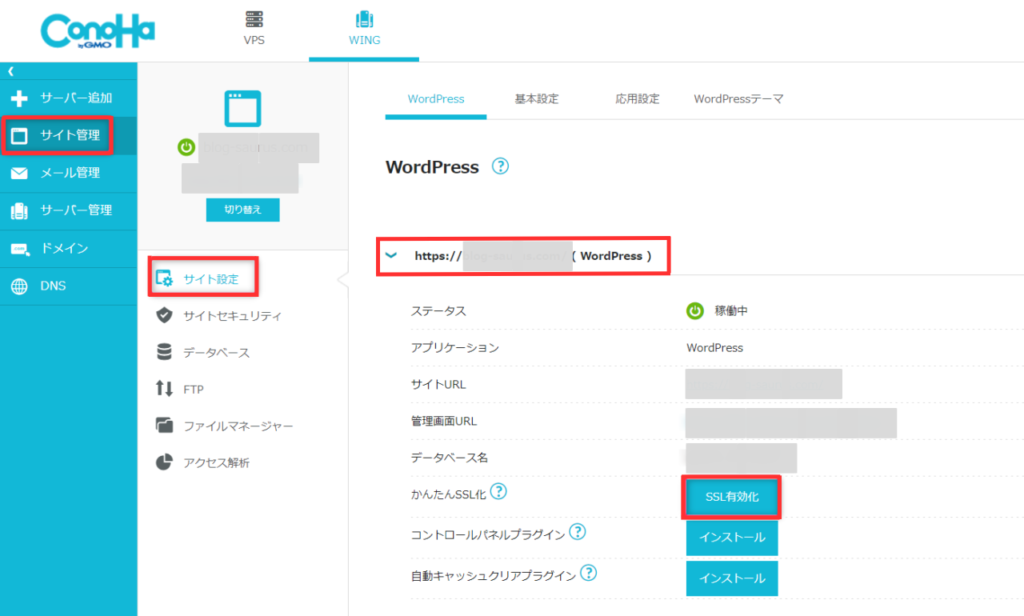Open the WING tab icon
This screenshot has width=1024, height=616.
tap(364, 19)
